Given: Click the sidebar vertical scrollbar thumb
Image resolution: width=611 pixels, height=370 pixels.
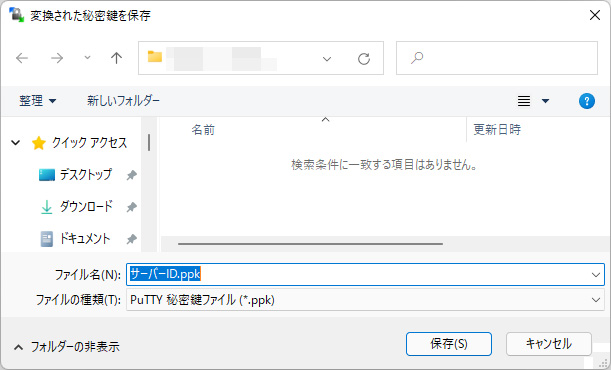Looking at the screenshot, I should (149, 142).
